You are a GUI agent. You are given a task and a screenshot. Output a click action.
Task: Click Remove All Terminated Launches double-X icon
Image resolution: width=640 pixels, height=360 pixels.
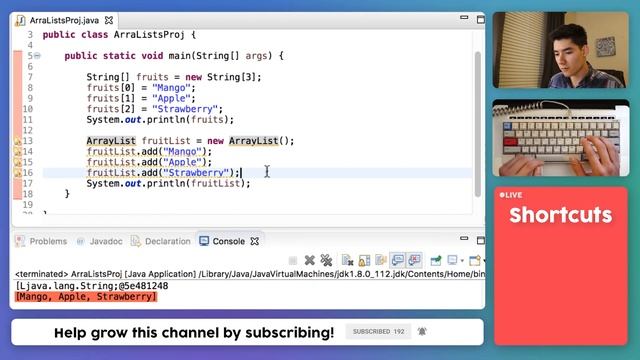click(326, 260)
